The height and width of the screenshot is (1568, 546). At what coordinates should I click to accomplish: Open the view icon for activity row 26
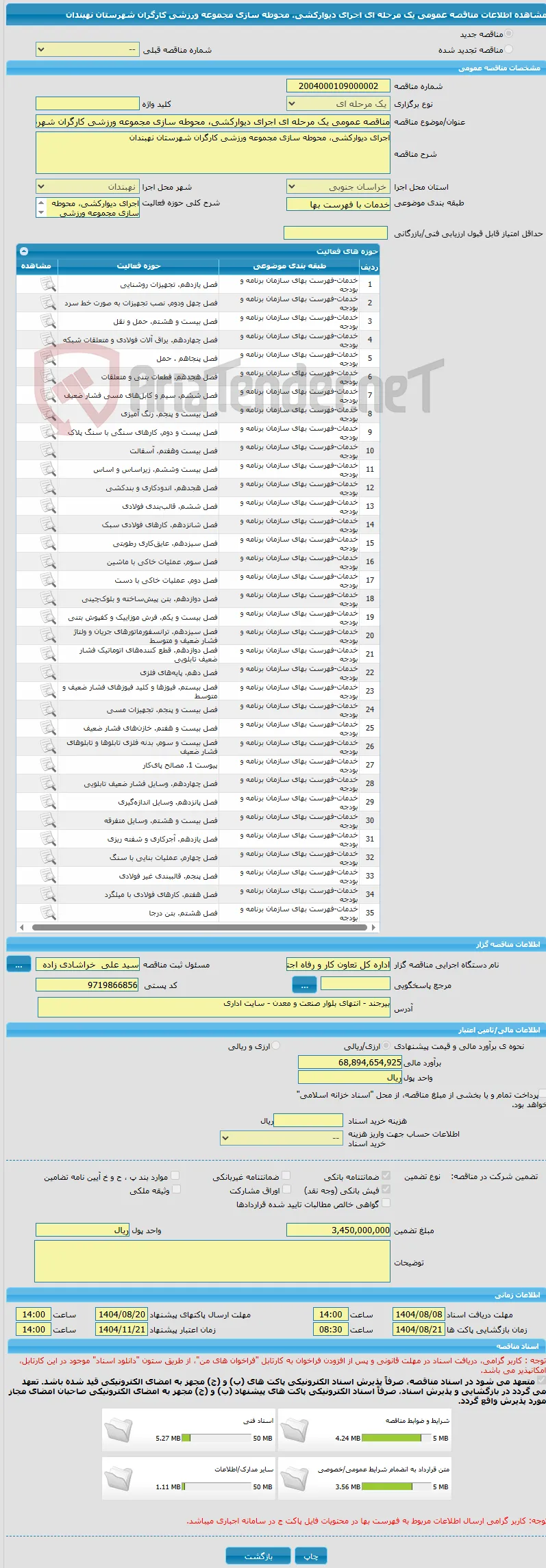click(x=48, y=746)
